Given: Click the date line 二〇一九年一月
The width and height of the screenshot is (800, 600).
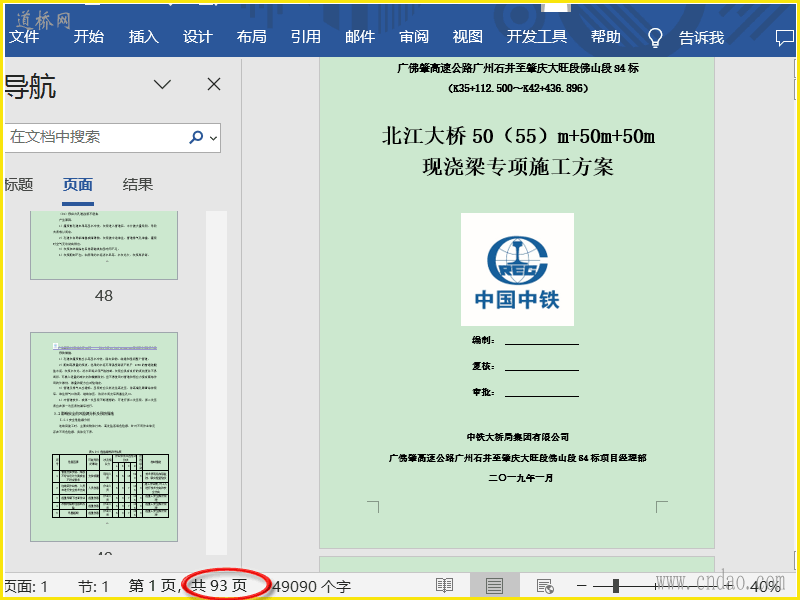Looking at the screenshot, I should coord(520,478).
